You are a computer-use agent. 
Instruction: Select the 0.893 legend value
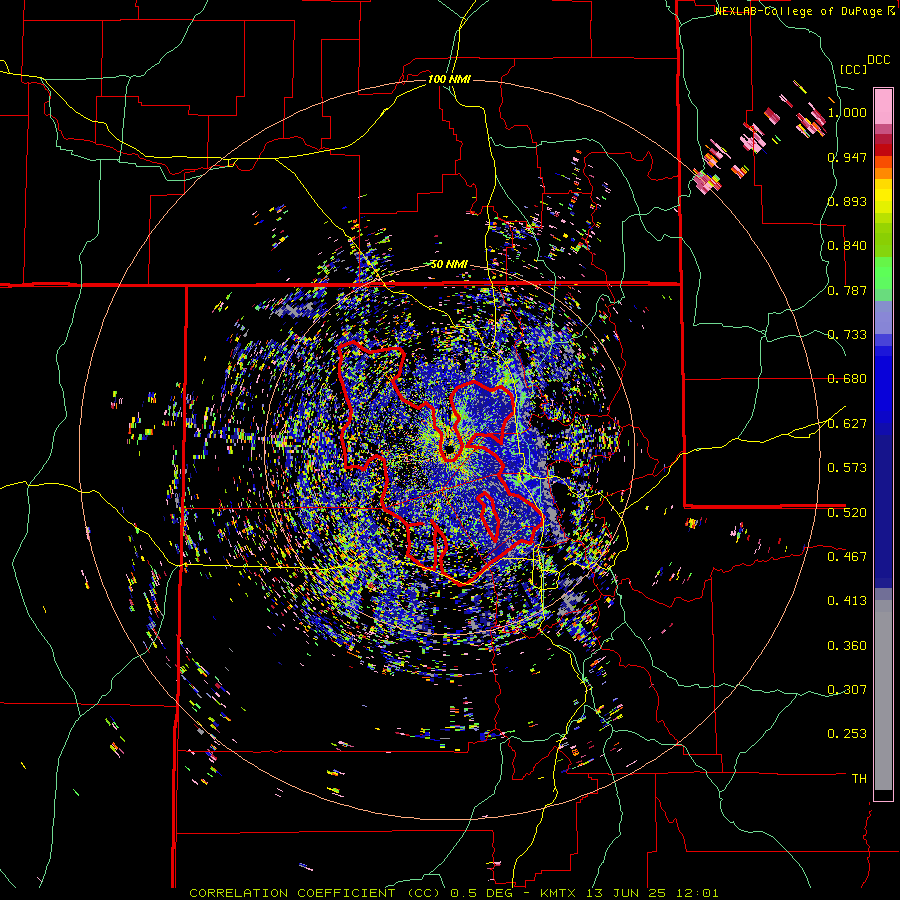click(847, 201)
